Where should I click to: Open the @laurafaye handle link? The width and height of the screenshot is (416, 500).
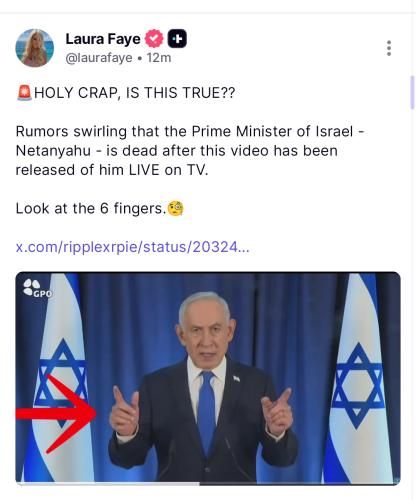[99, 58]
